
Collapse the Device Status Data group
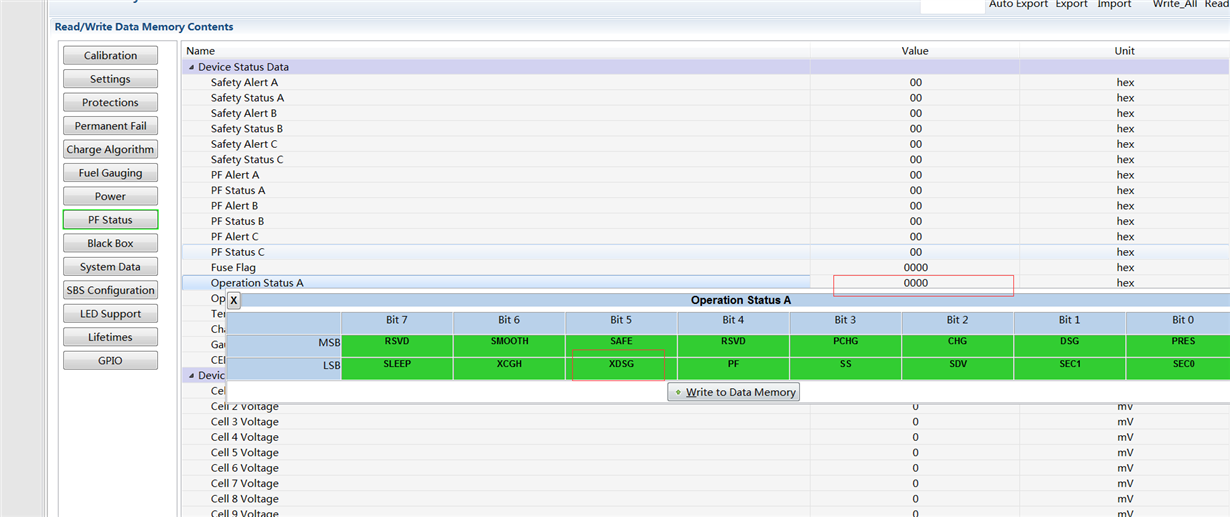coord(190,67)
